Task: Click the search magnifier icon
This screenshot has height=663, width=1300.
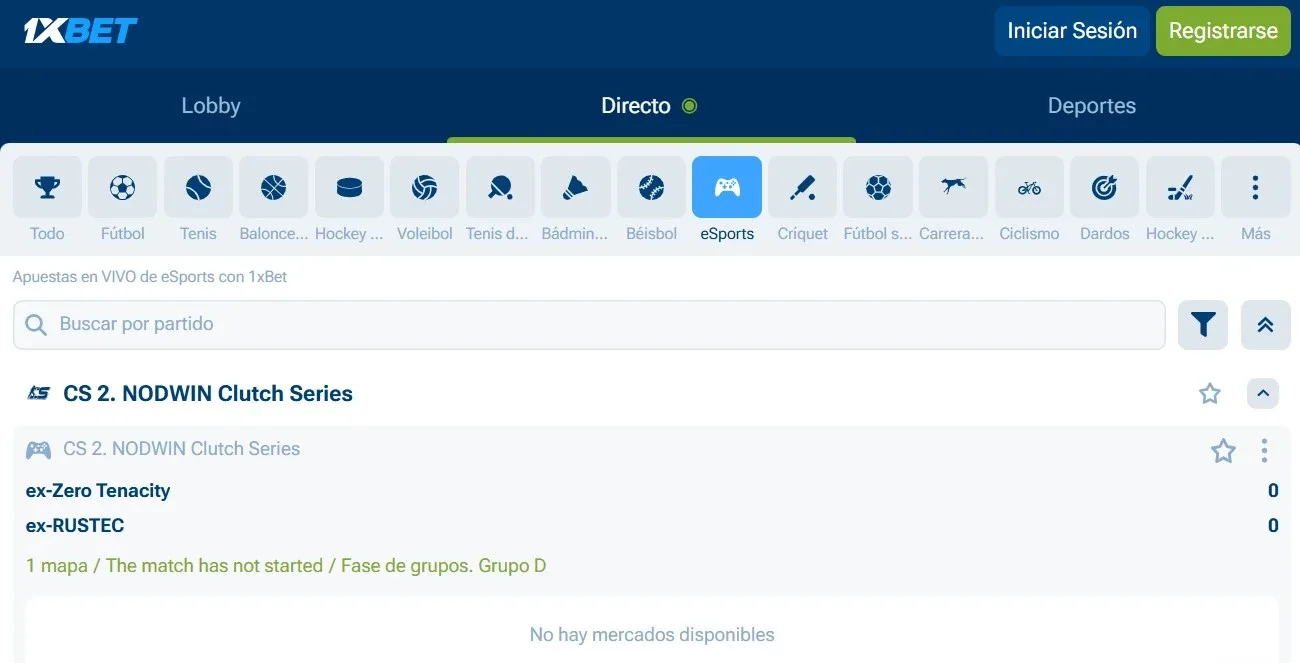Action: (x=36, y=325)
